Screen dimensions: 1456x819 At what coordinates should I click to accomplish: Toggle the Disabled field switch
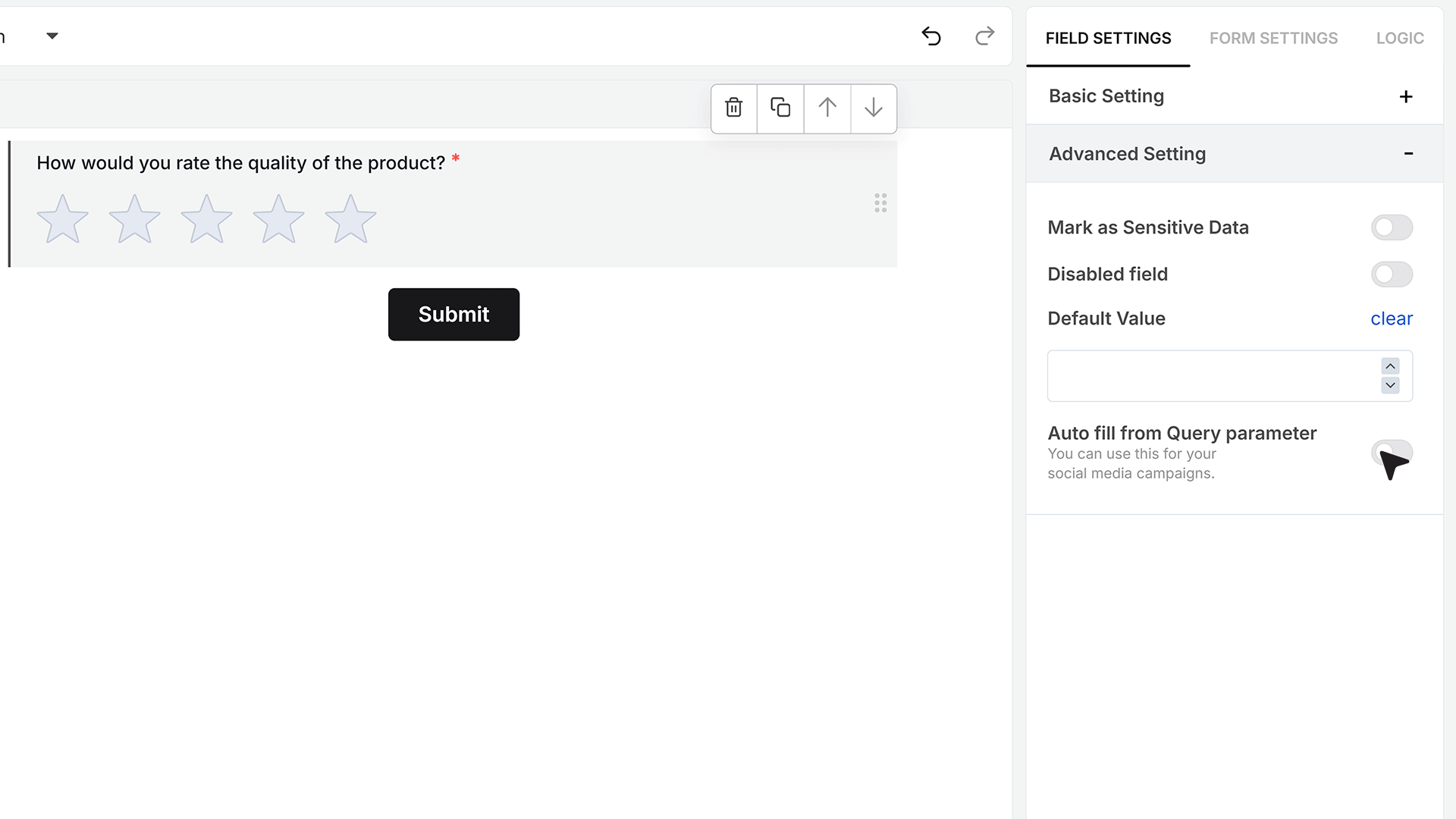(1392, 274)
